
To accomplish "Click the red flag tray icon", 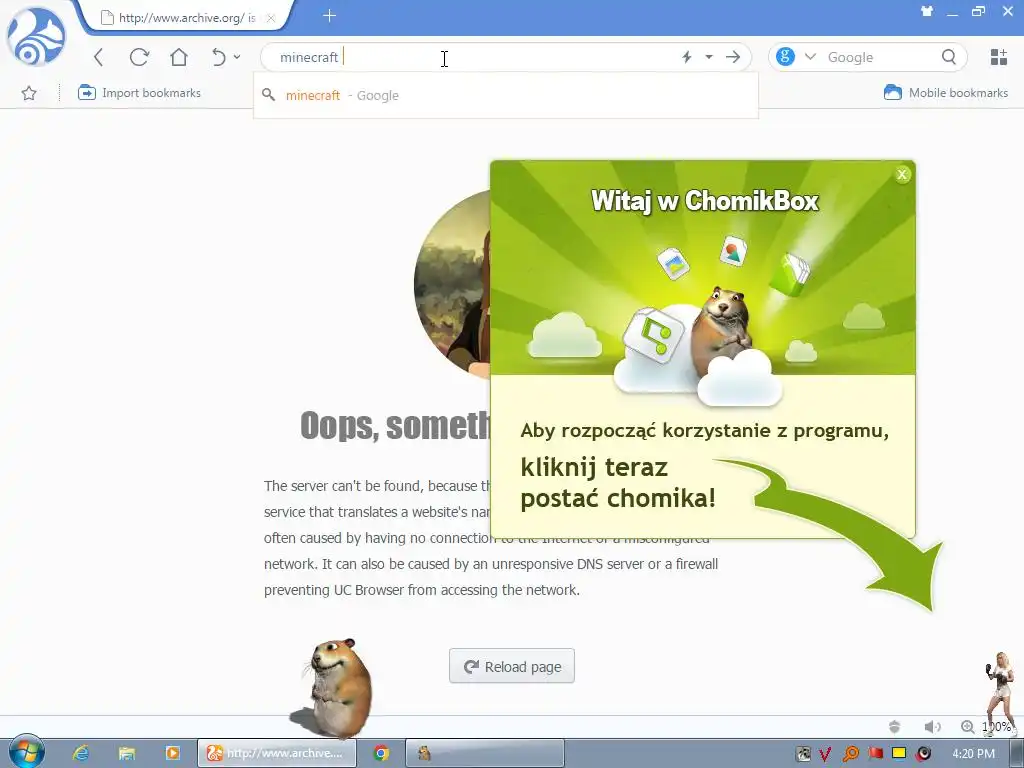I will point(875,754).
